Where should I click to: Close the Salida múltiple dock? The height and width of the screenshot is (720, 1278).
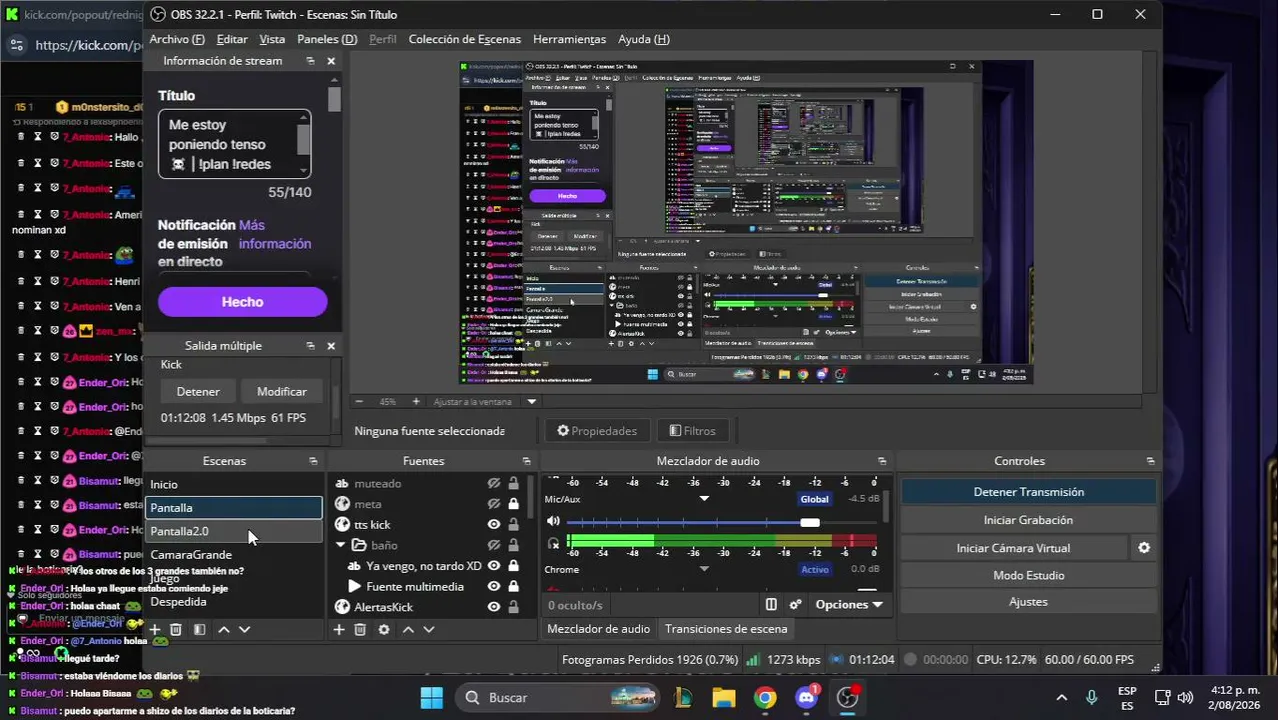tap(331, 346)
